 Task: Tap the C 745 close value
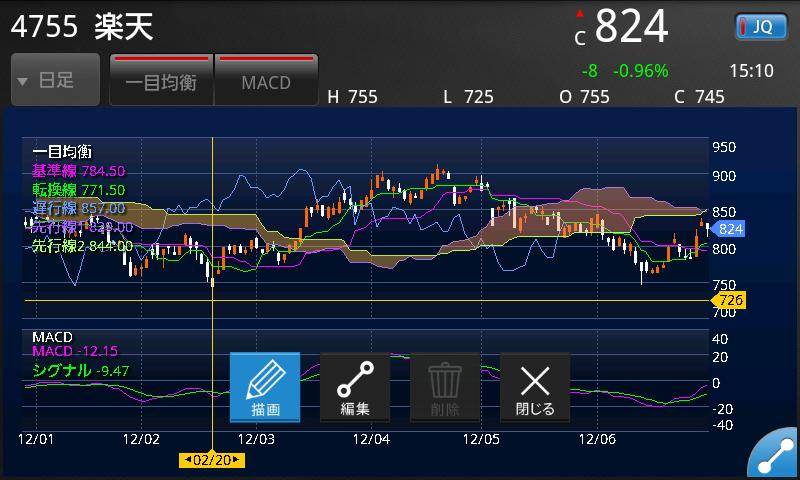[x=699, y=96]
